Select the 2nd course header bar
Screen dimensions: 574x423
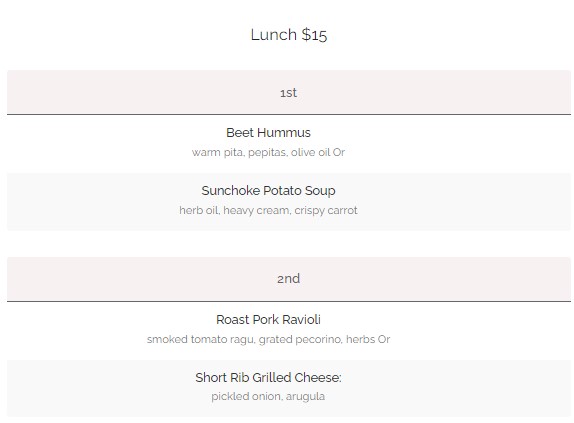(x=289, y=279)
